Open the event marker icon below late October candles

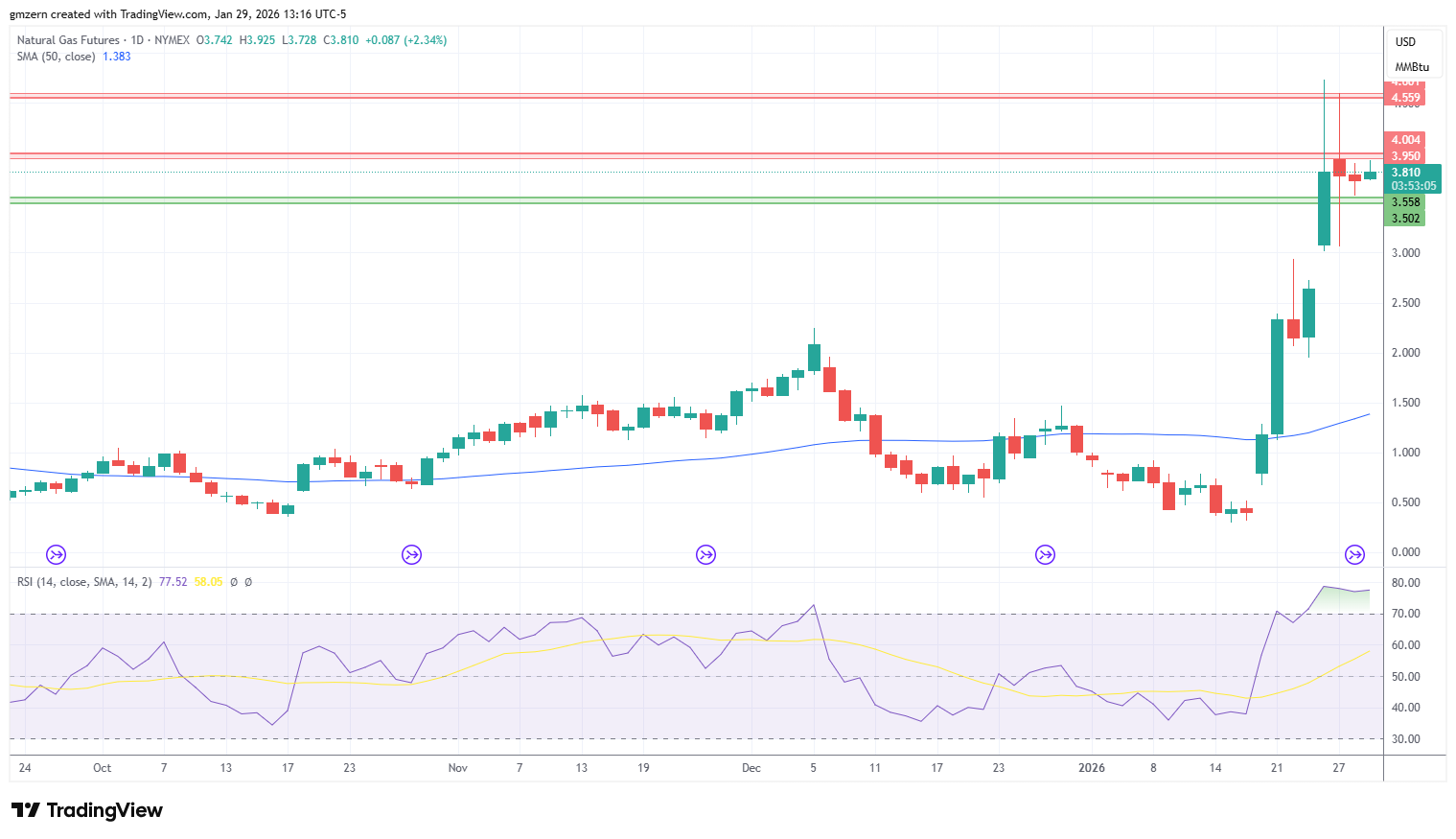tap(412, 554)
